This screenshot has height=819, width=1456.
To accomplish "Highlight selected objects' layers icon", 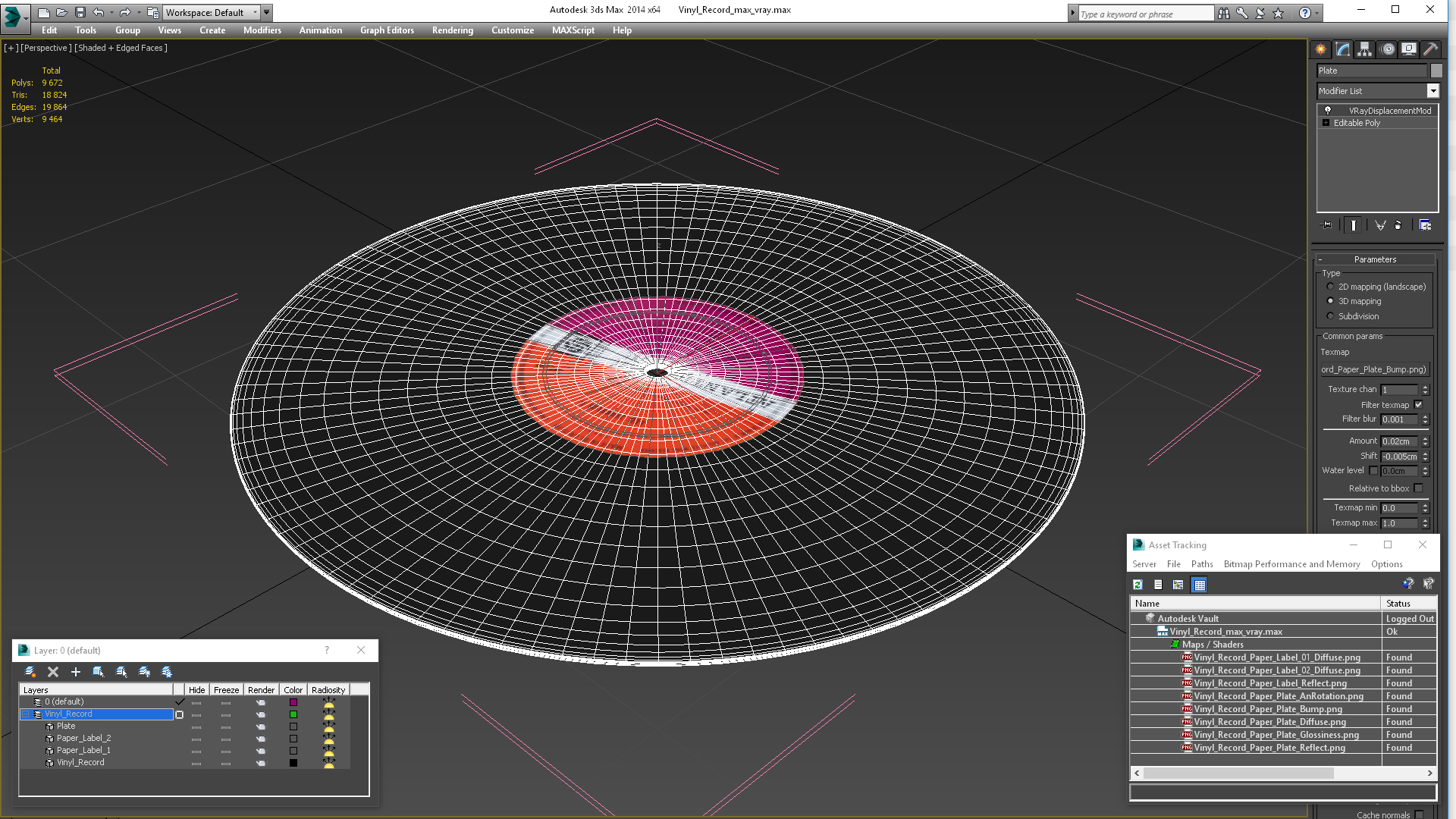I will [121, 672].
